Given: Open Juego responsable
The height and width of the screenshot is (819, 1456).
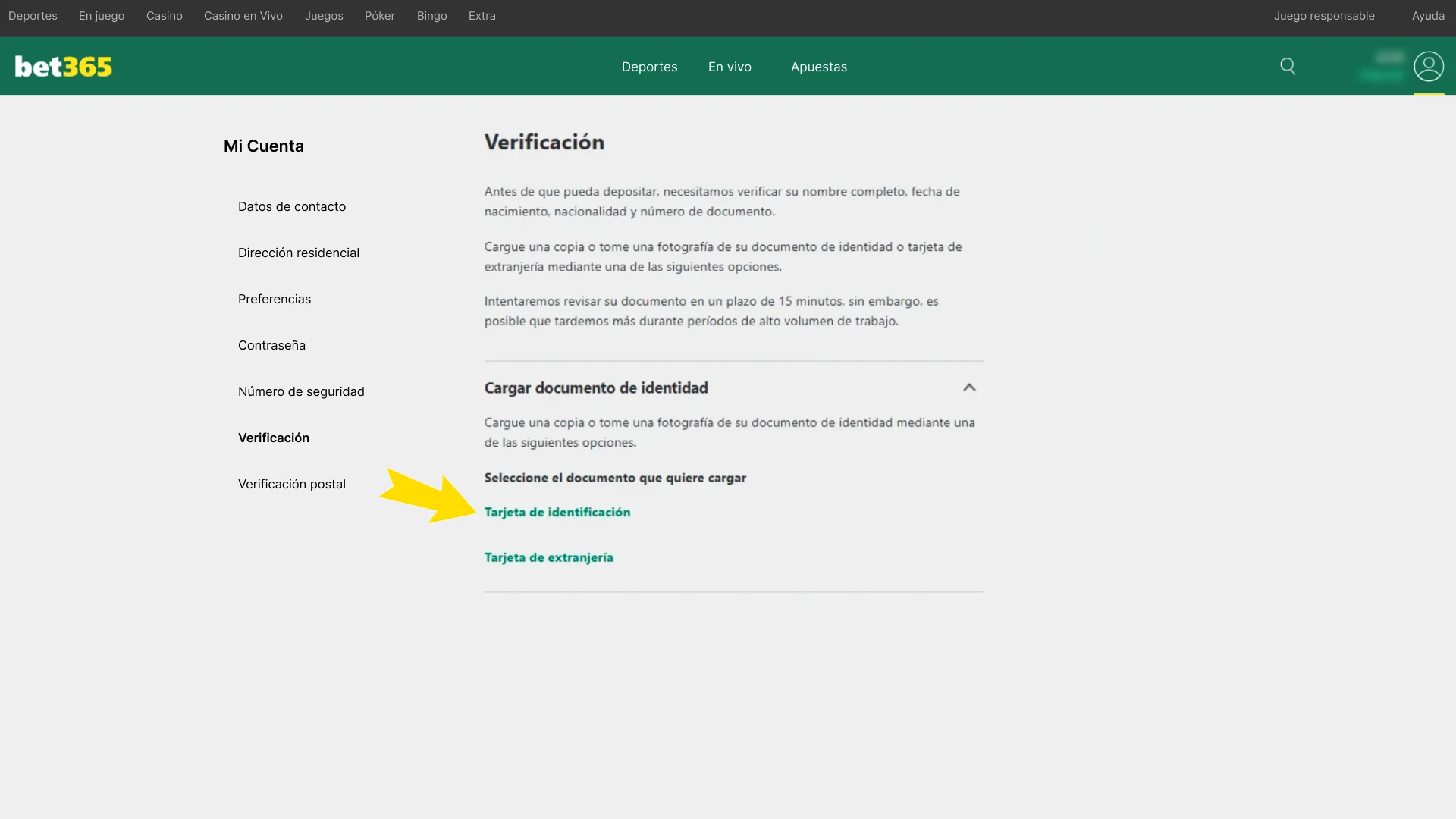Looking at the screenshot, I should tap(1324, 15).
